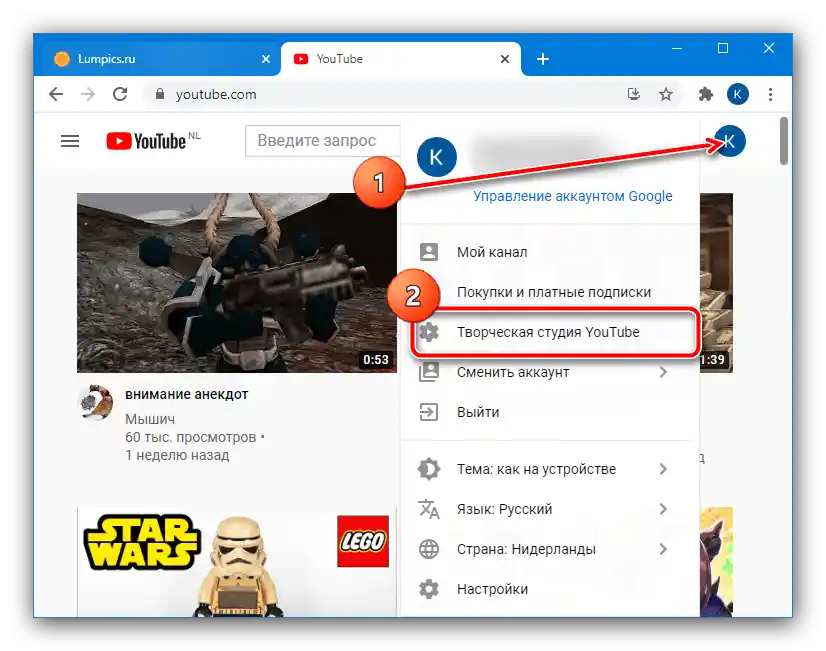Close the YouTube tab
Viewport: 826px width, 651px height.
click(505, 59)
